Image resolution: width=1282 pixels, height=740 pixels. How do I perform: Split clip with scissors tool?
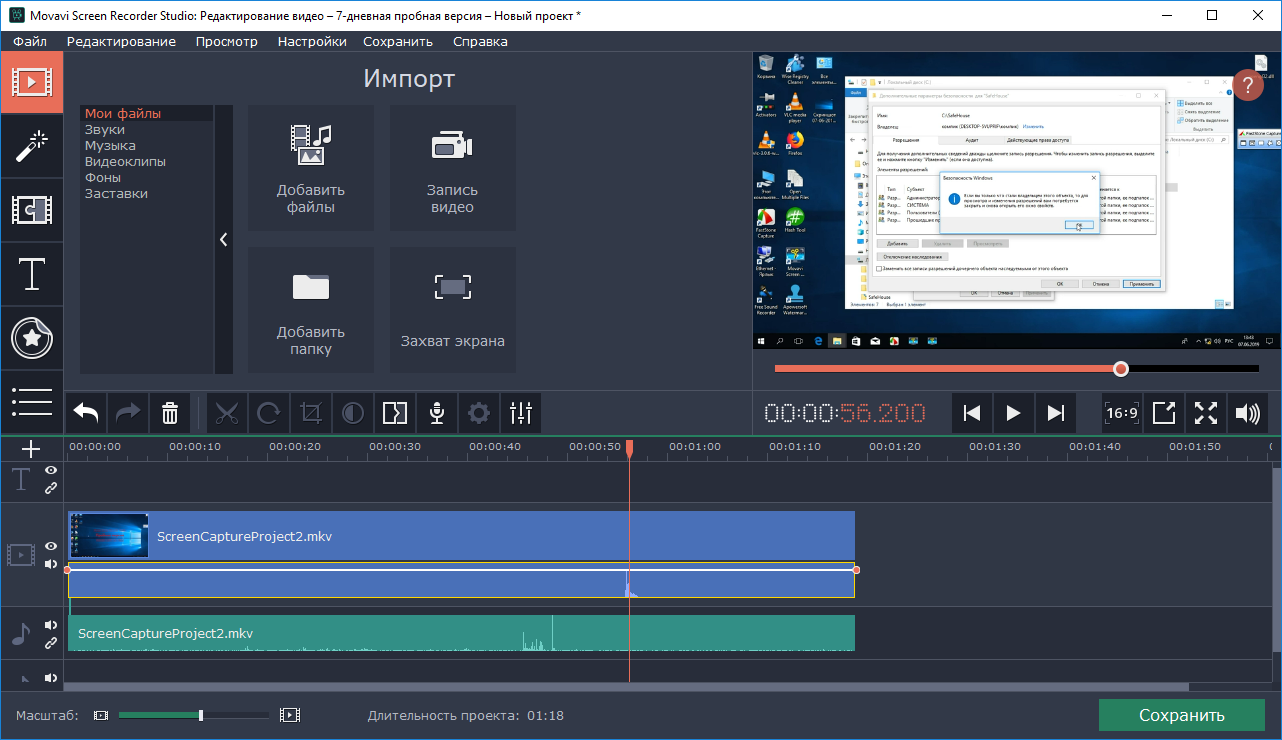coord(228,412)
